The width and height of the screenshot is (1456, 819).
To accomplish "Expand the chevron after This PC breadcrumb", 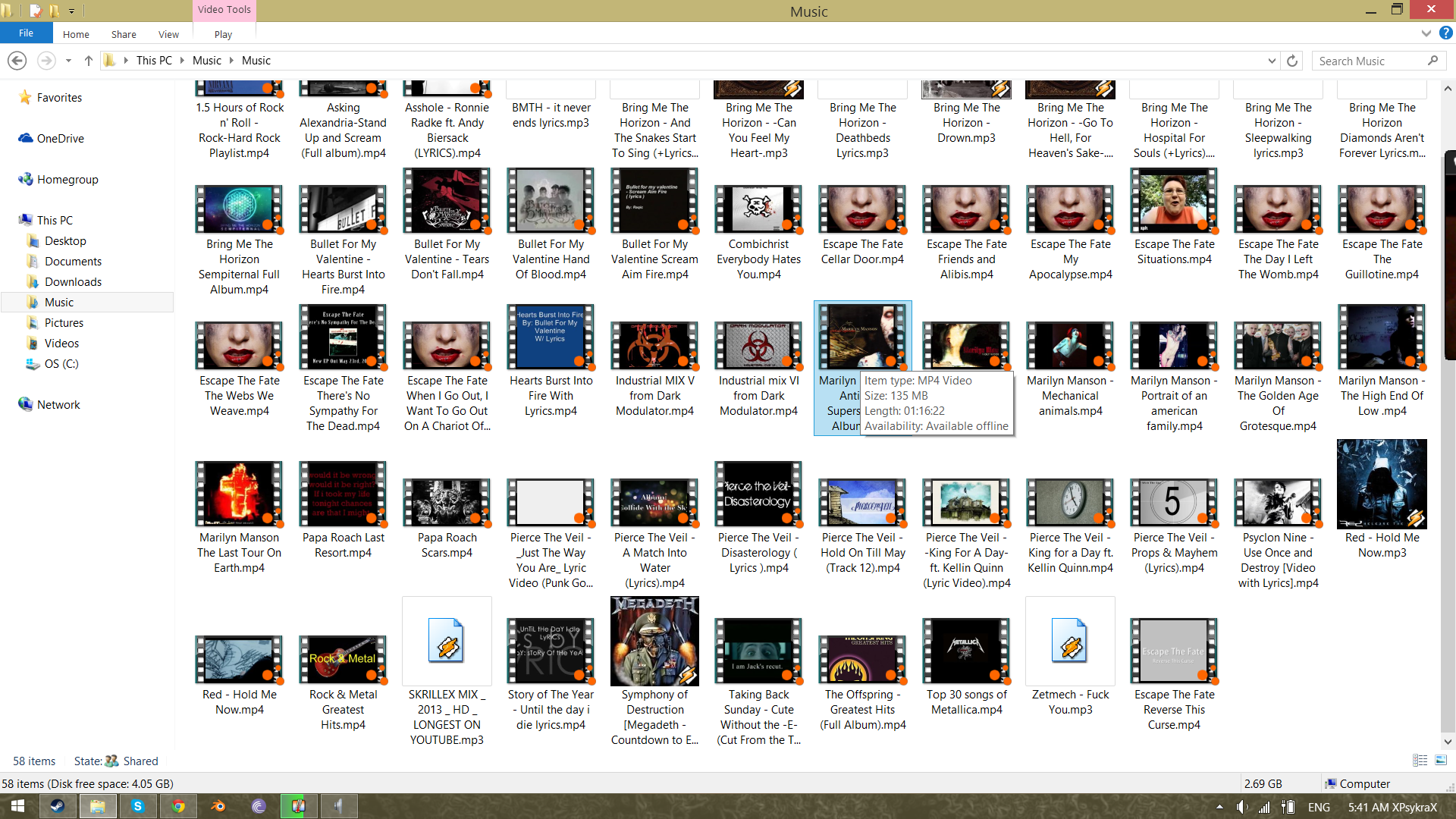I will [x=183, y=61].
